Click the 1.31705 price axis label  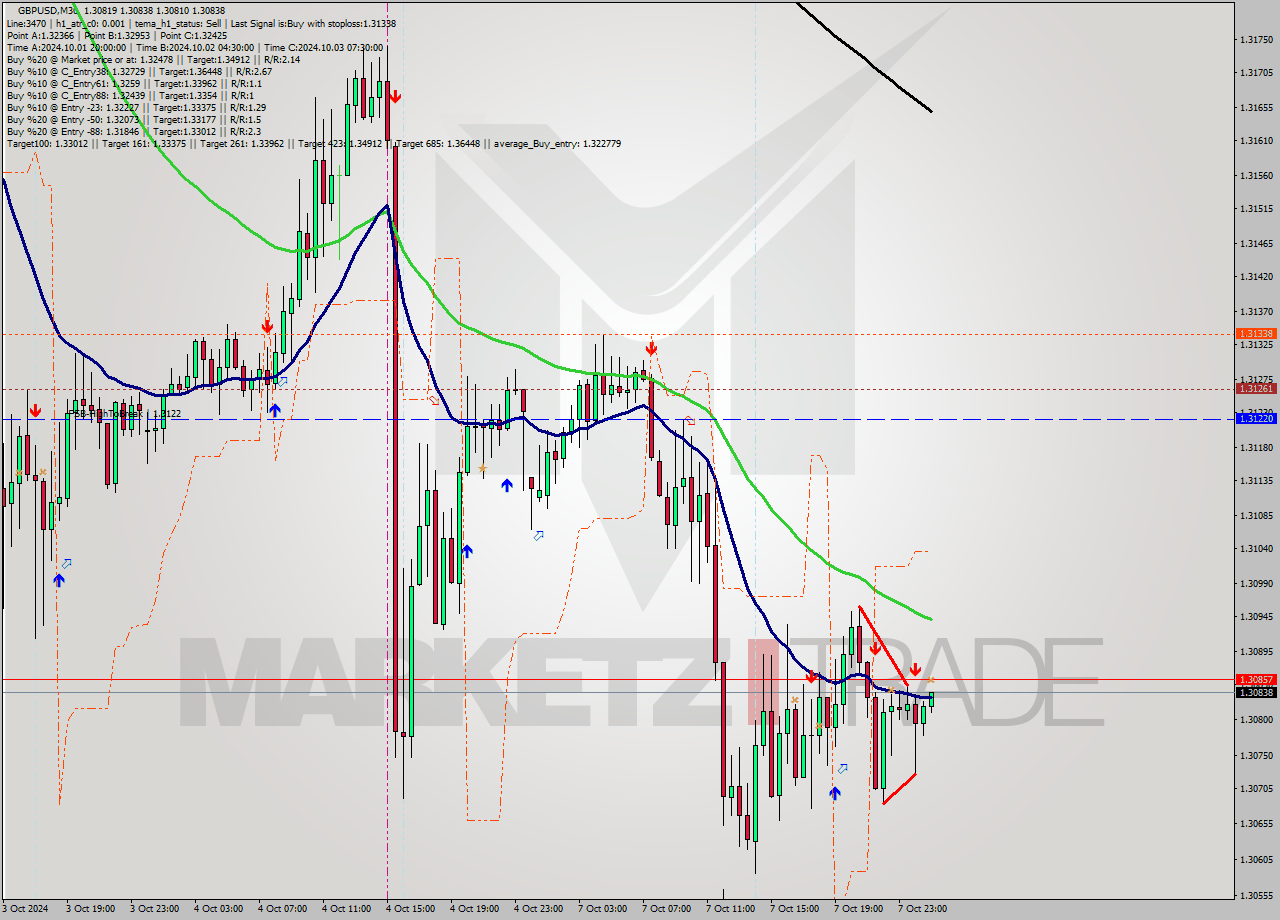coord(1256,73)
